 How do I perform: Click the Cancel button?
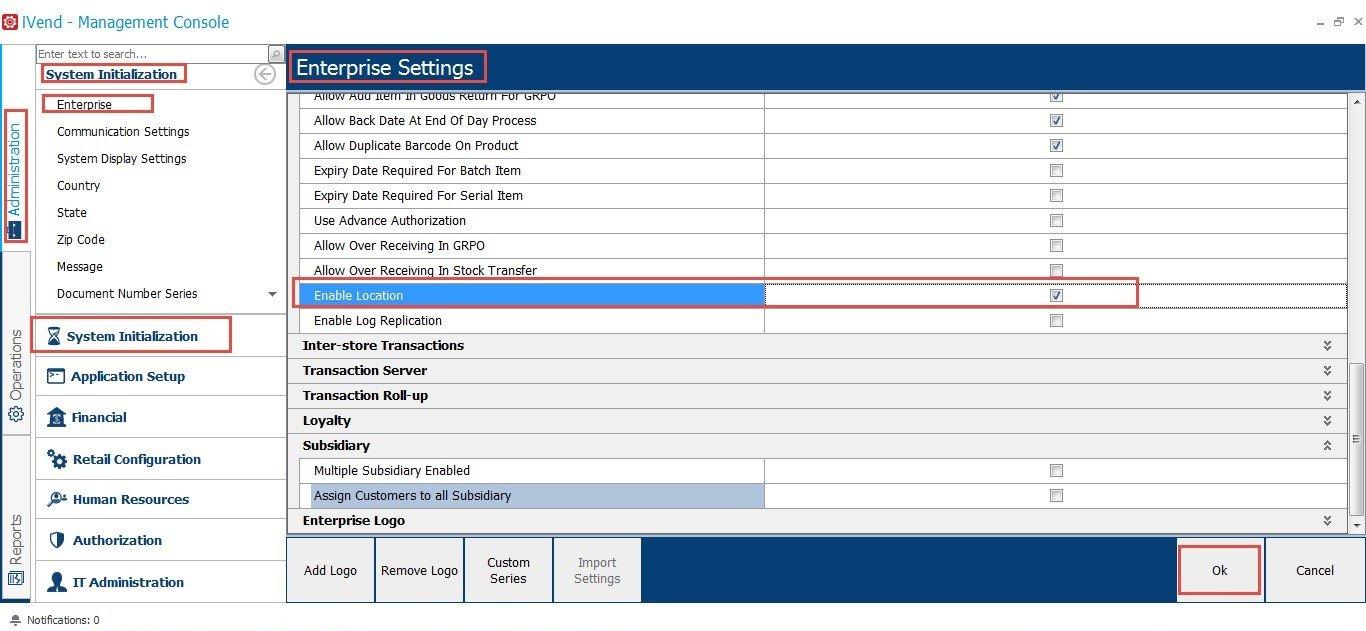pos(1315,570)
